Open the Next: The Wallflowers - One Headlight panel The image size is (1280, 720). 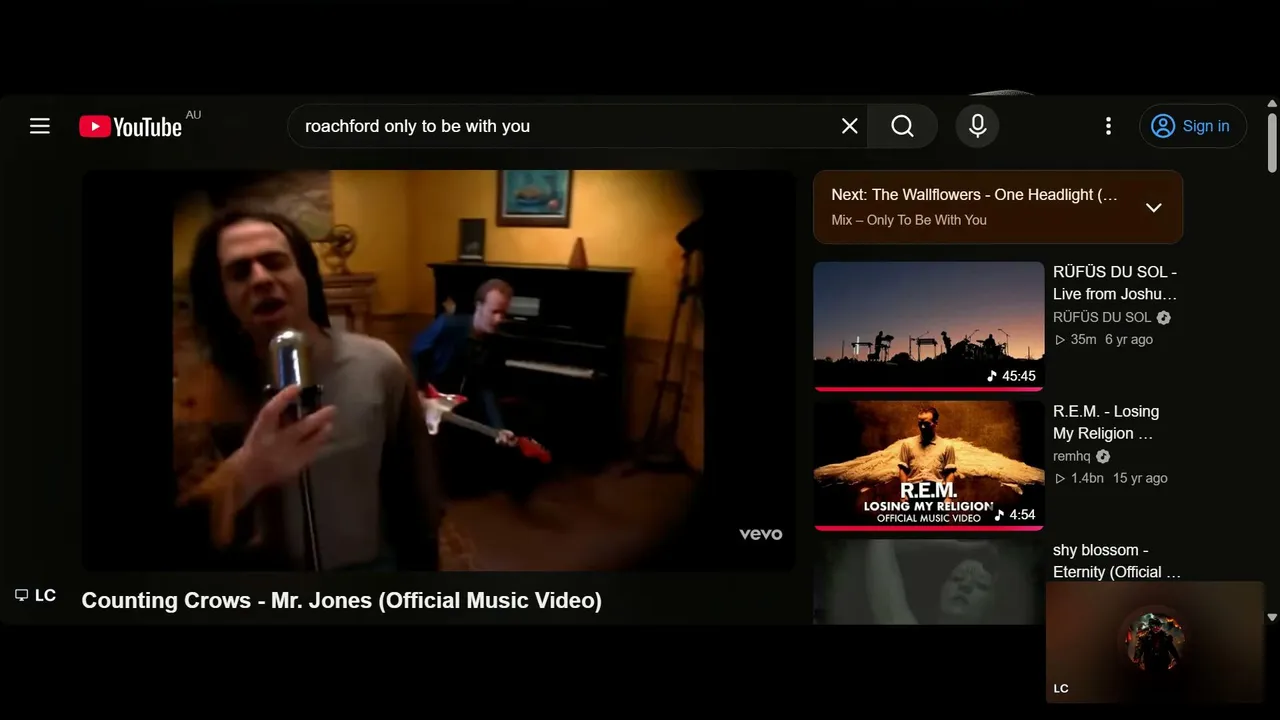tap(998, 207)
